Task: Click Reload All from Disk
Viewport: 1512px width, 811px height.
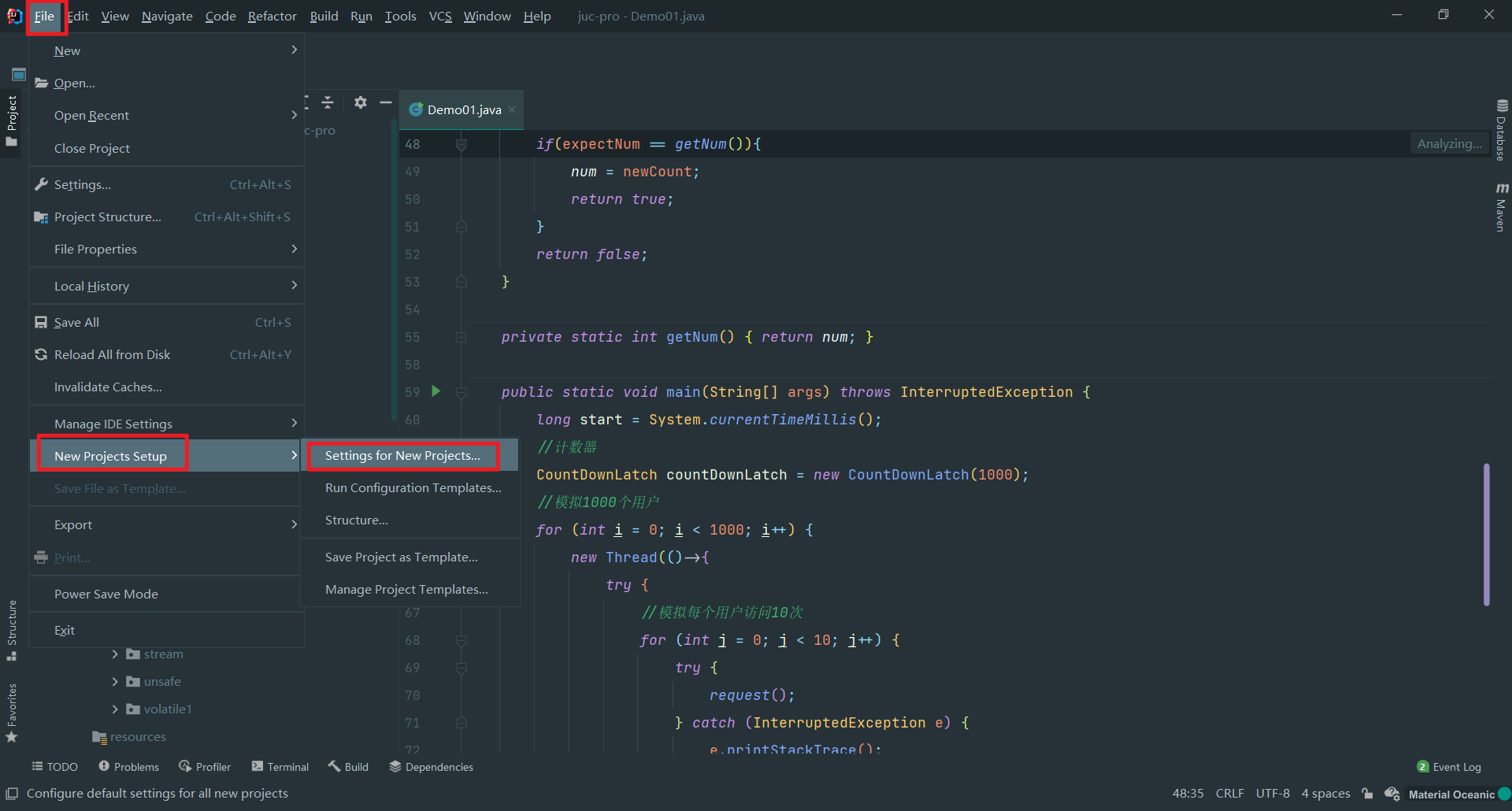Action: [x=167, y=354]
